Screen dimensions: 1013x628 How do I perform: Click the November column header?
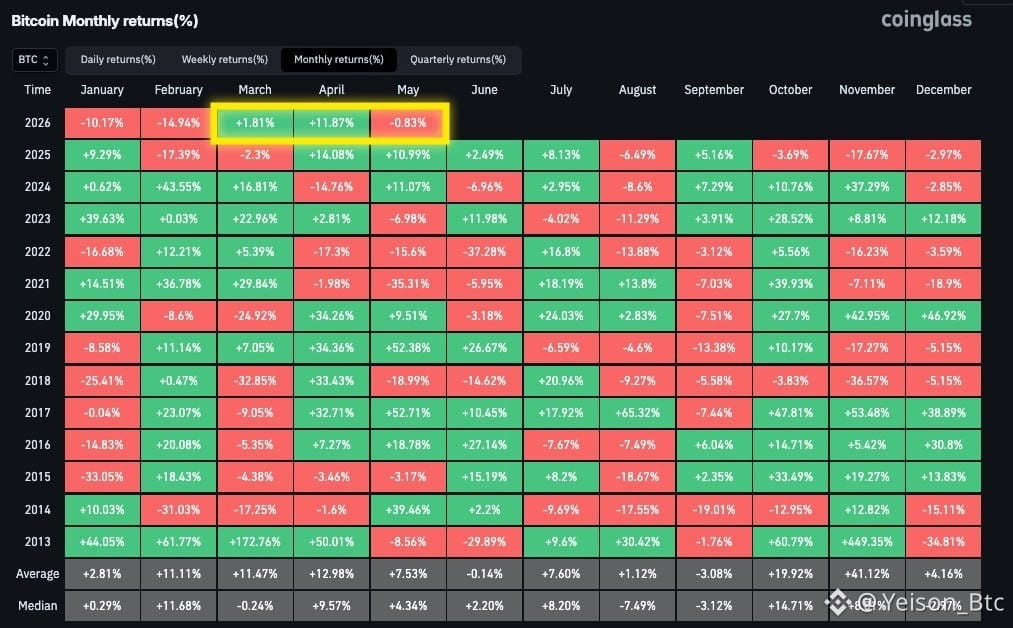pyautogui.click(x=867, y=90)
